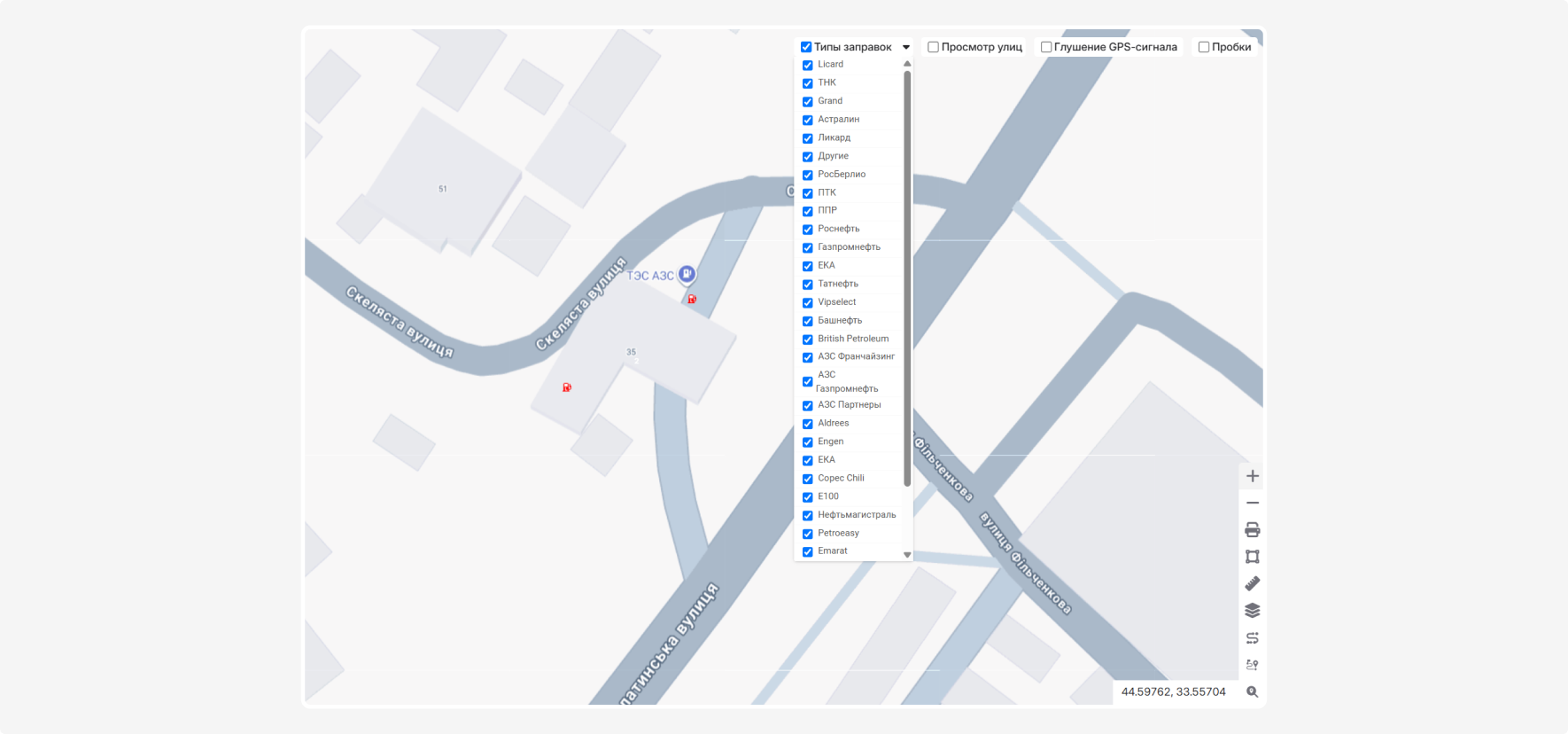Click the print map icon
Viewport: 1568px width, 734px height.
tap(1252, 530)
